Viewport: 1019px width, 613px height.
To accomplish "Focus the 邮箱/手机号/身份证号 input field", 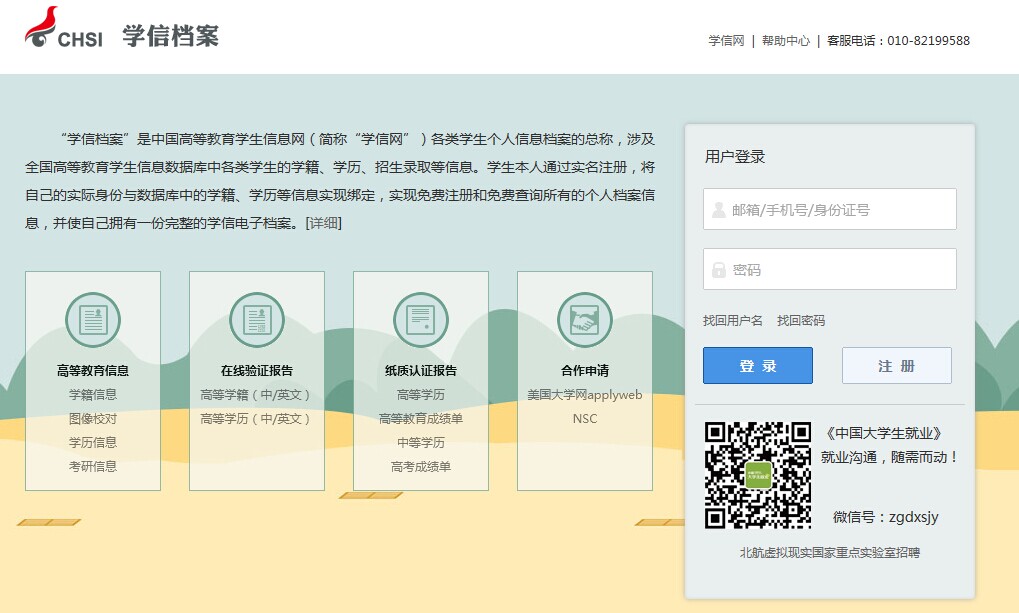I will [x=840, y=210].
